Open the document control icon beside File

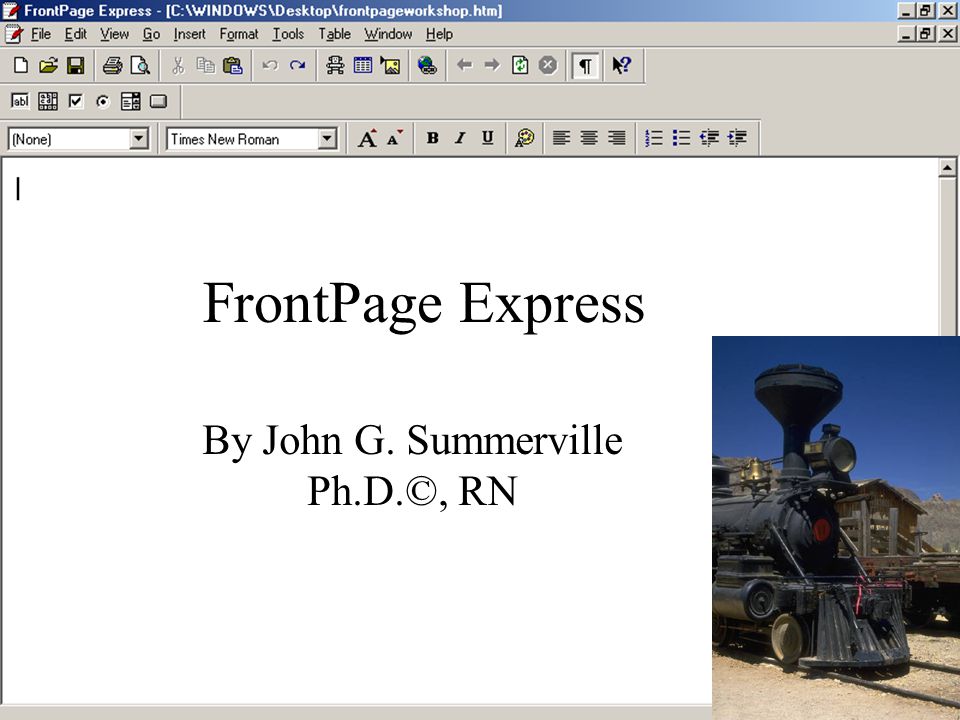pos(13,34)
